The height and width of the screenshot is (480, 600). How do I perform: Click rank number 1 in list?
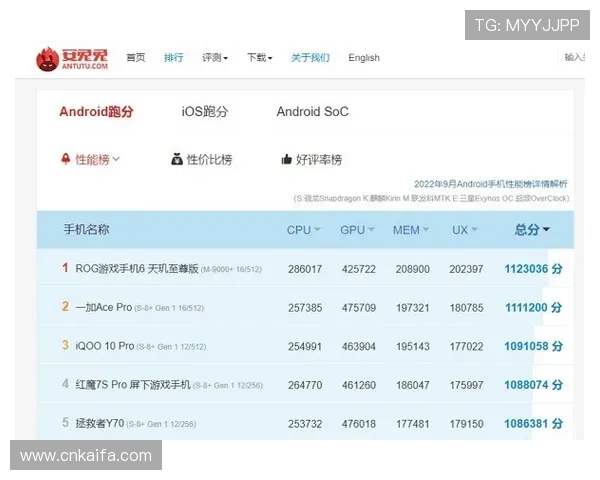coord(65,268)
